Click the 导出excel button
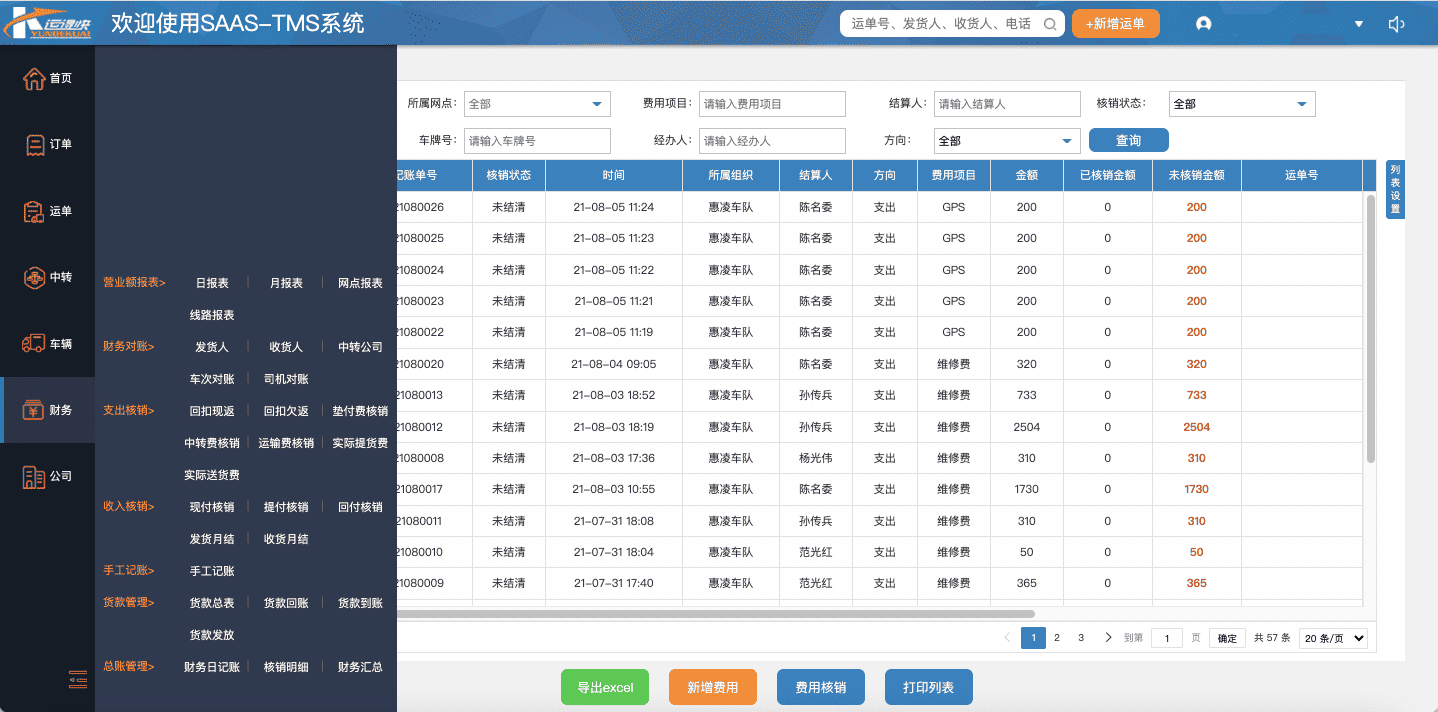 coord(605,687)
